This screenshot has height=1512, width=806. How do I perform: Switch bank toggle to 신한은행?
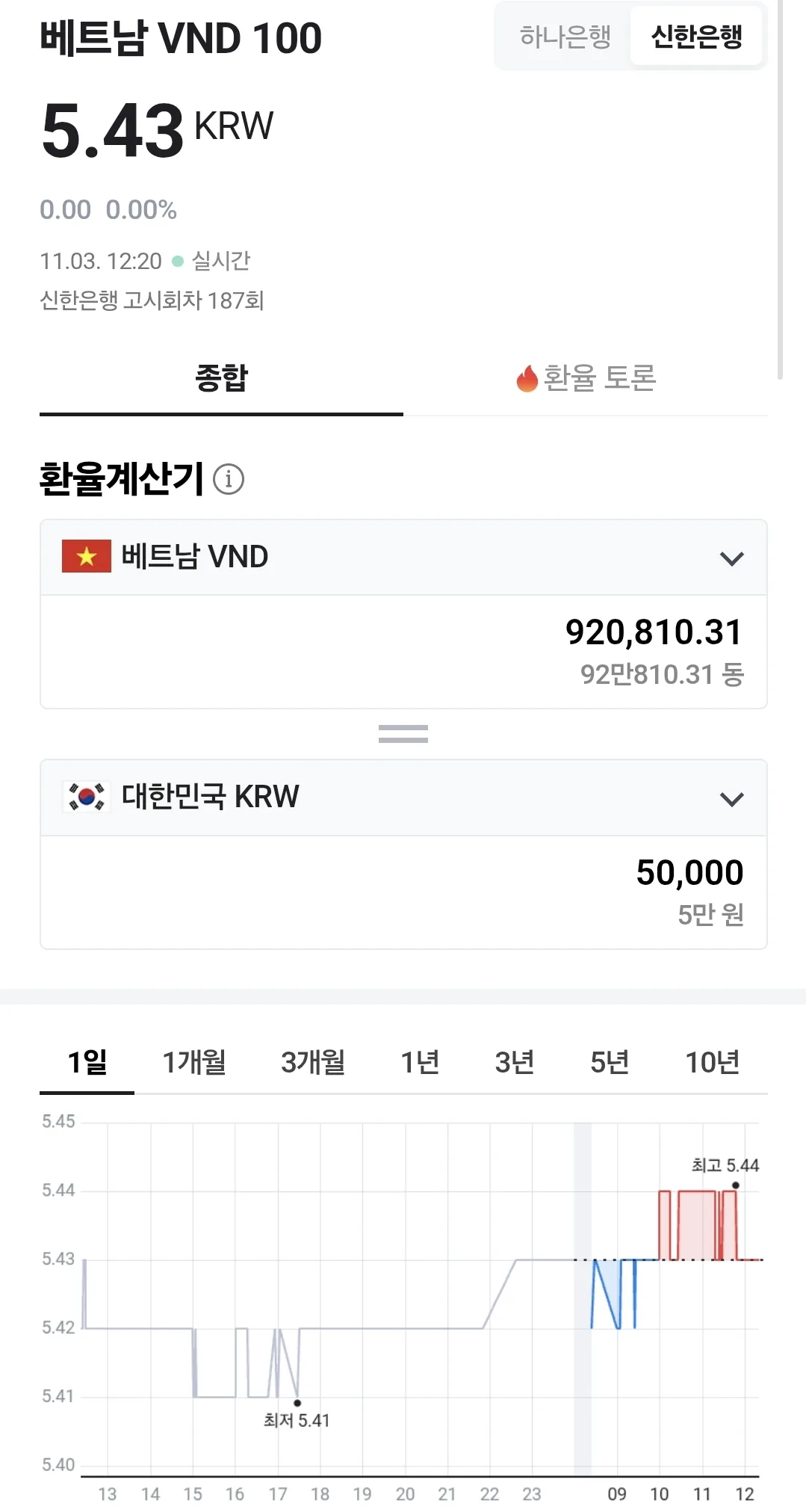696,37
